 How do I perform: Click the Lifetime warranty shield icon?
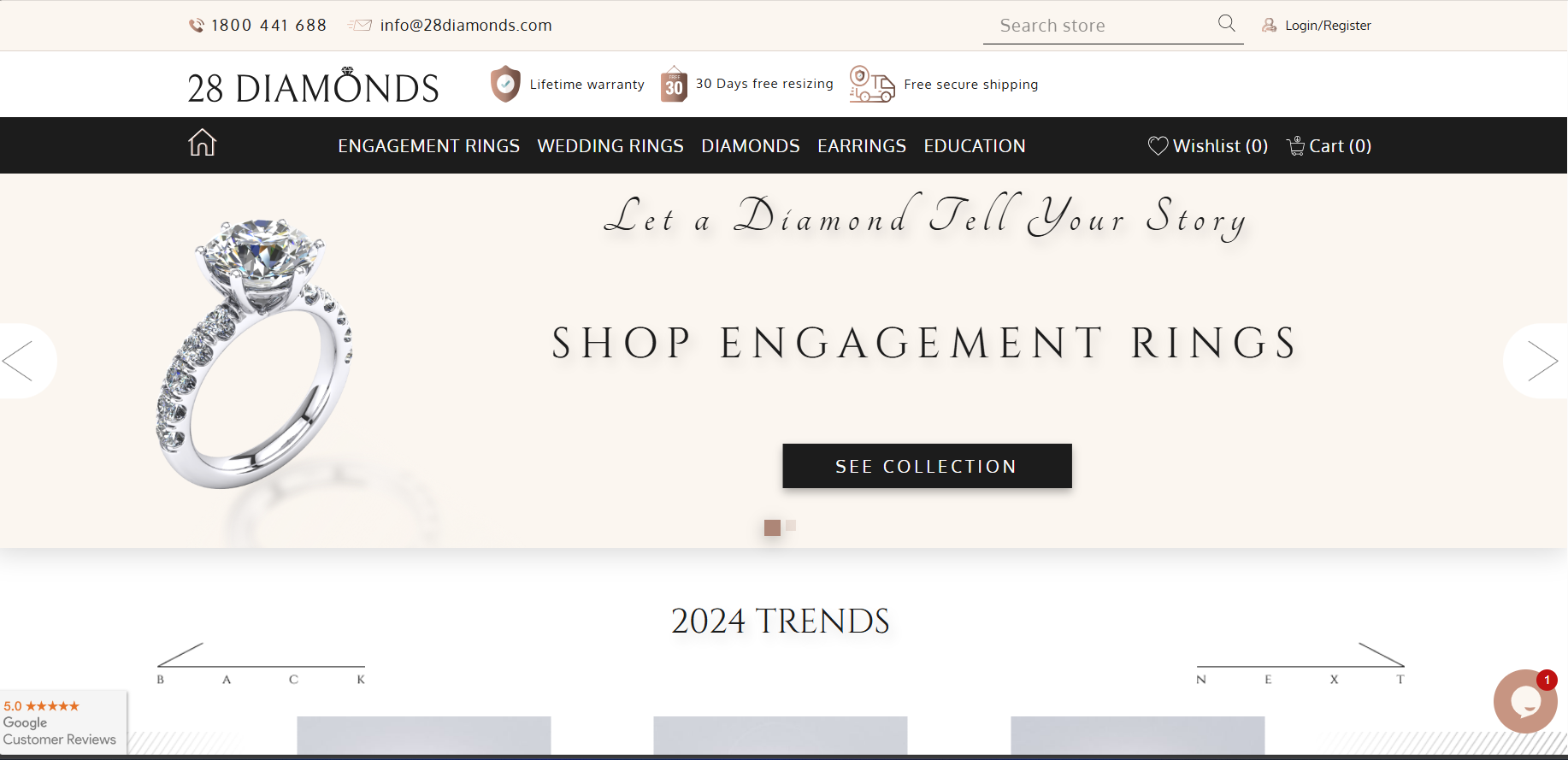coord(505,84)
